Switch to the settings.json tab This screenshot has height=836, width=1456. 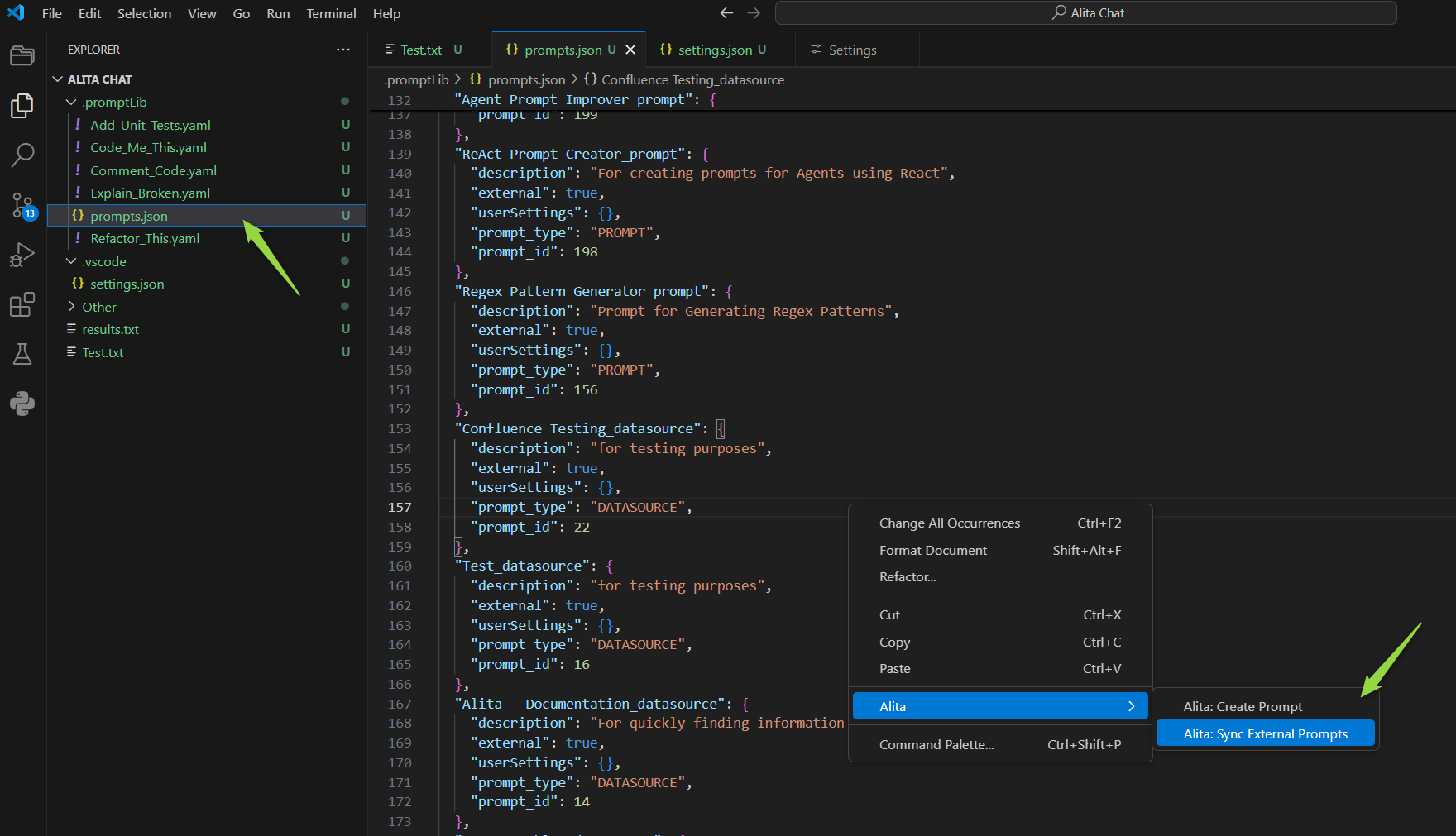[x=721, y=50]
